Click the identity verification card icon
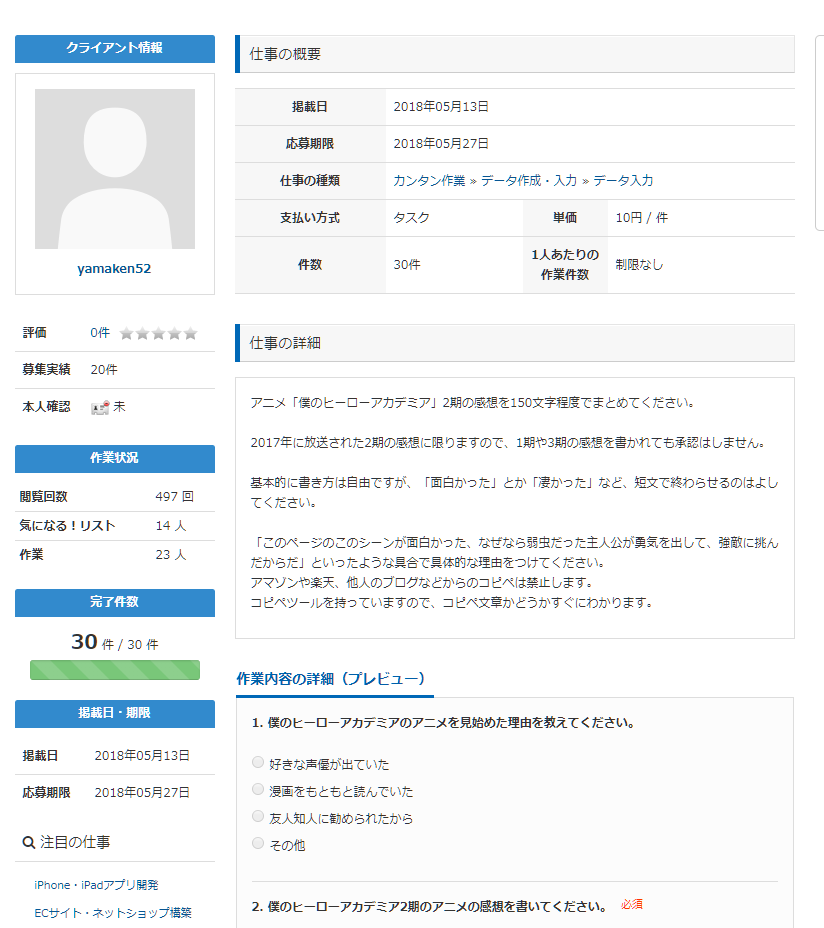824x928 pixels. pyautogui.click(x=99, y=407)
